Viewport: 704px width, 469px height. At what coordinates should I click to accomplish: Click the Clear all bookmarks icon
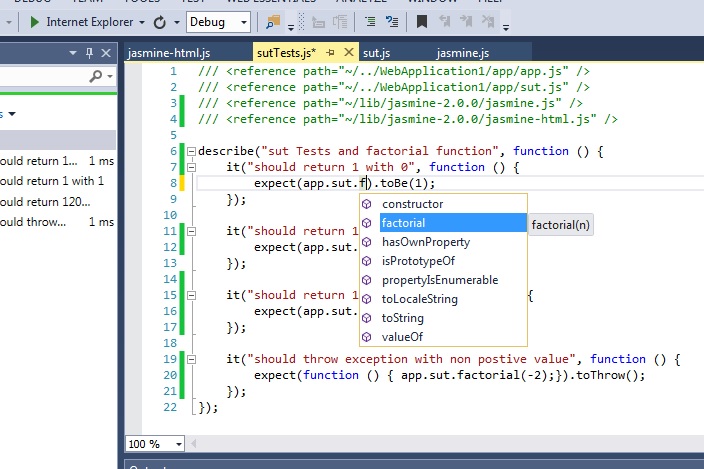(x=488, y=22)
